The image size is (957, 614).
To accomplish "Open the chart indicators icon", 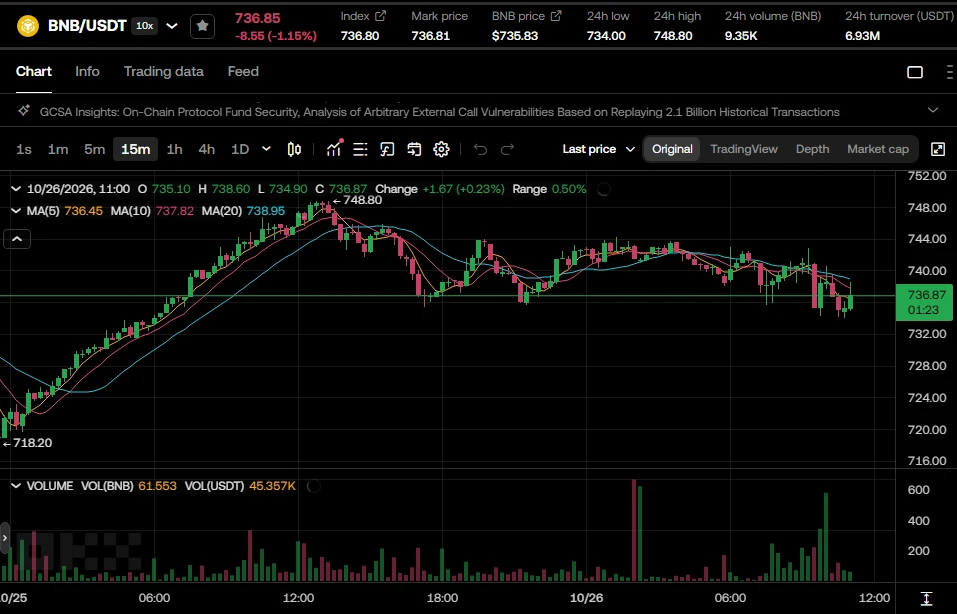I will pos(334,149).
